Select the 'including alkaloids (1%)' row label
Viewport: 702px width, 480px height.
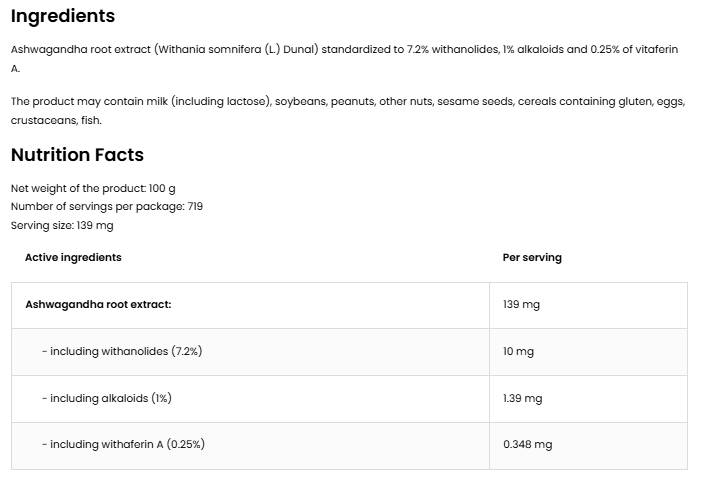tap(107, 398)
